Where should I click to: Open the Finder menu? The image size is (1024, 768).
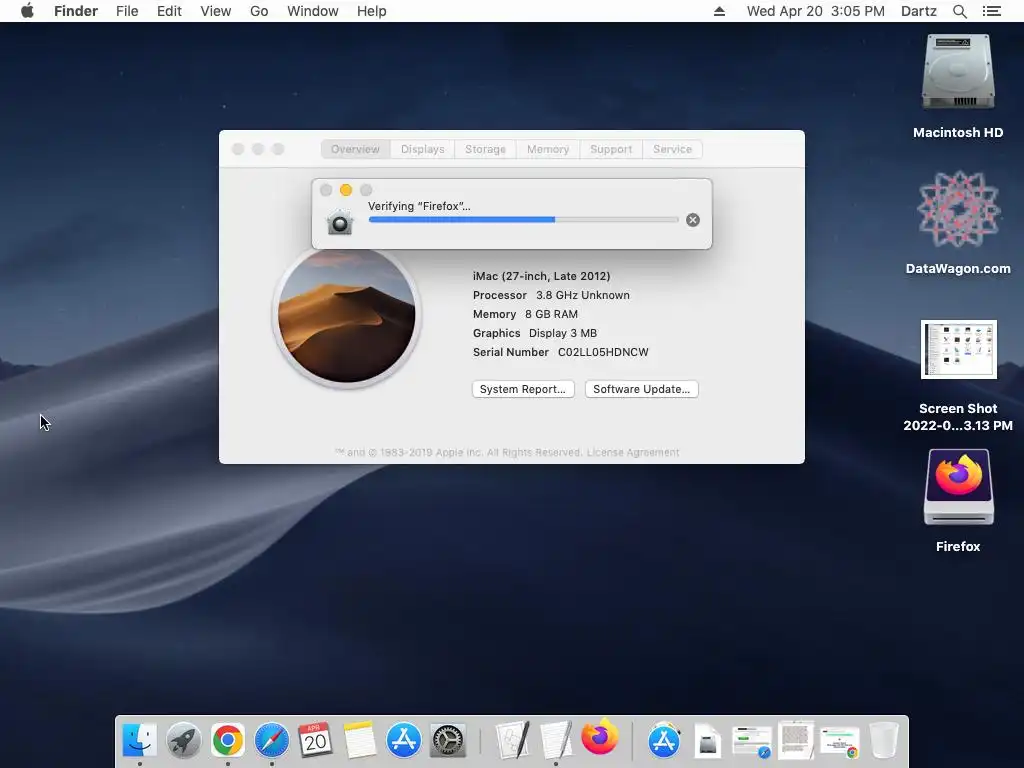[76, 11]
